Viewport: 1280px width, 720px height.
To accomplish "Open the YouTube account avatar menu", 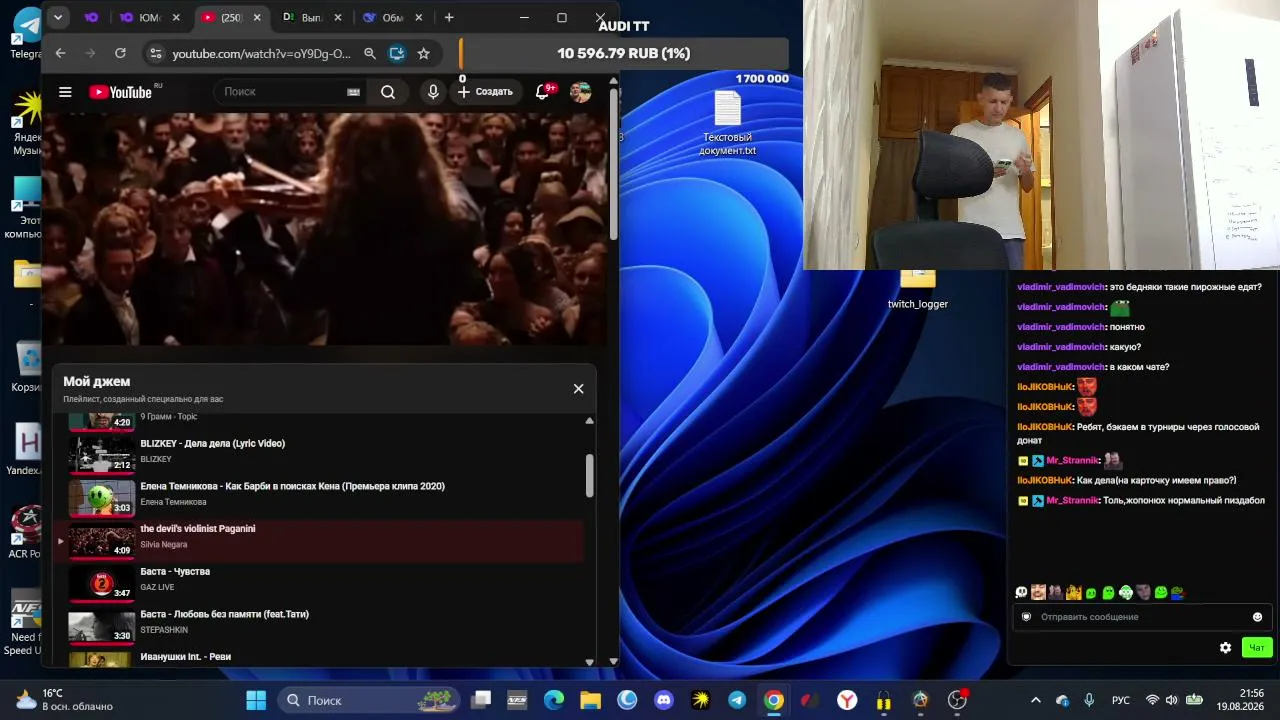I will click(x=581, y=92).
